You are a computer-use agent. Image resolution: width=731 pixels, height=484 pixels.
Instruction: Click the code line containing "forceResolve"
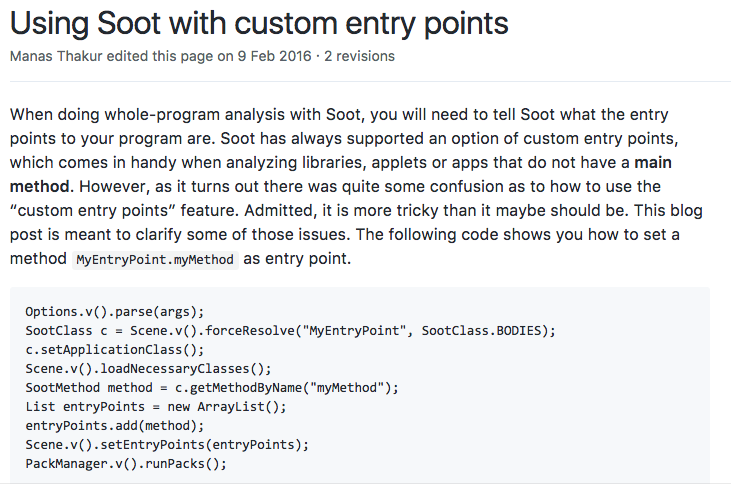tap(290, 331)
